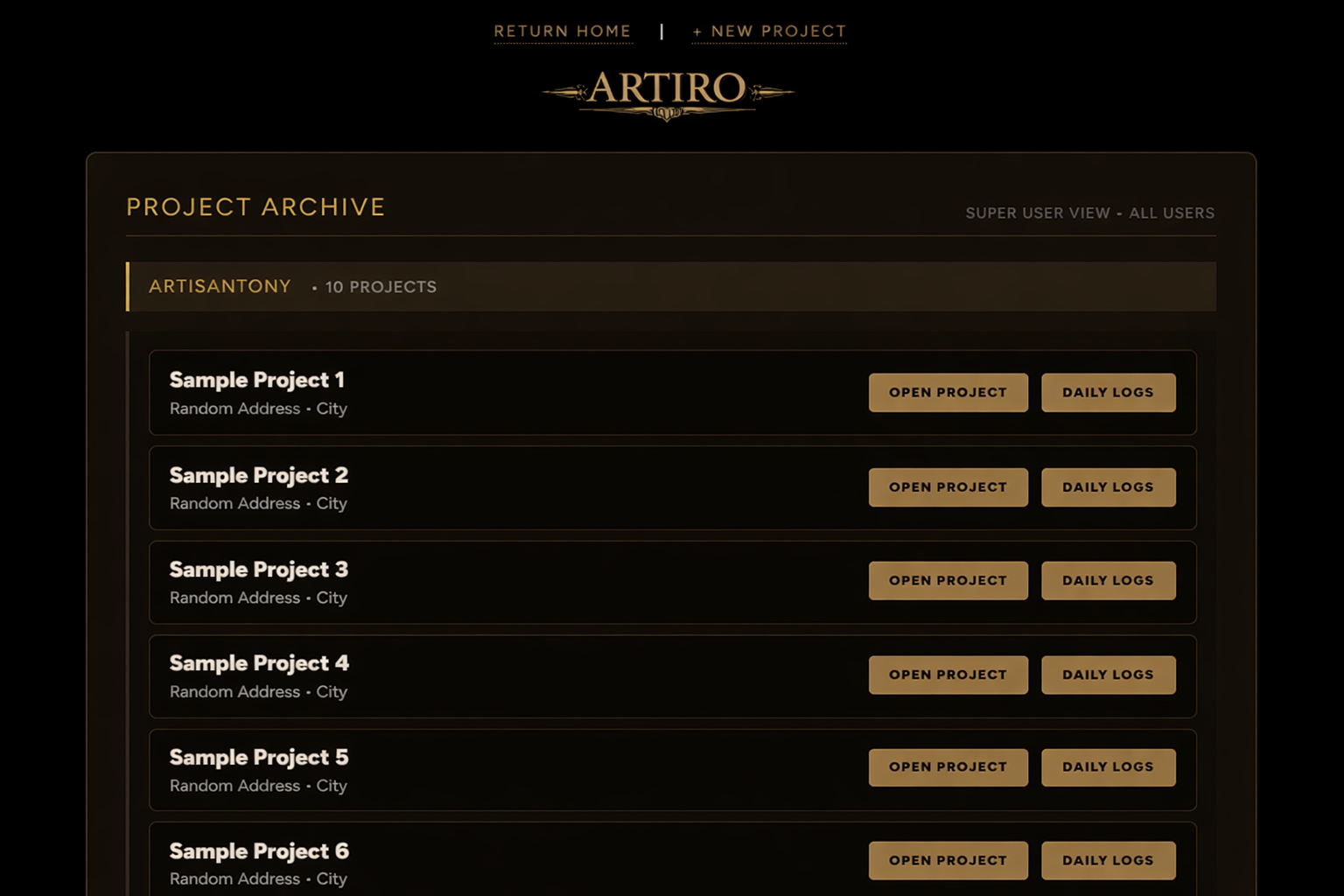Click the ARTIRO logo

[668, 92]
